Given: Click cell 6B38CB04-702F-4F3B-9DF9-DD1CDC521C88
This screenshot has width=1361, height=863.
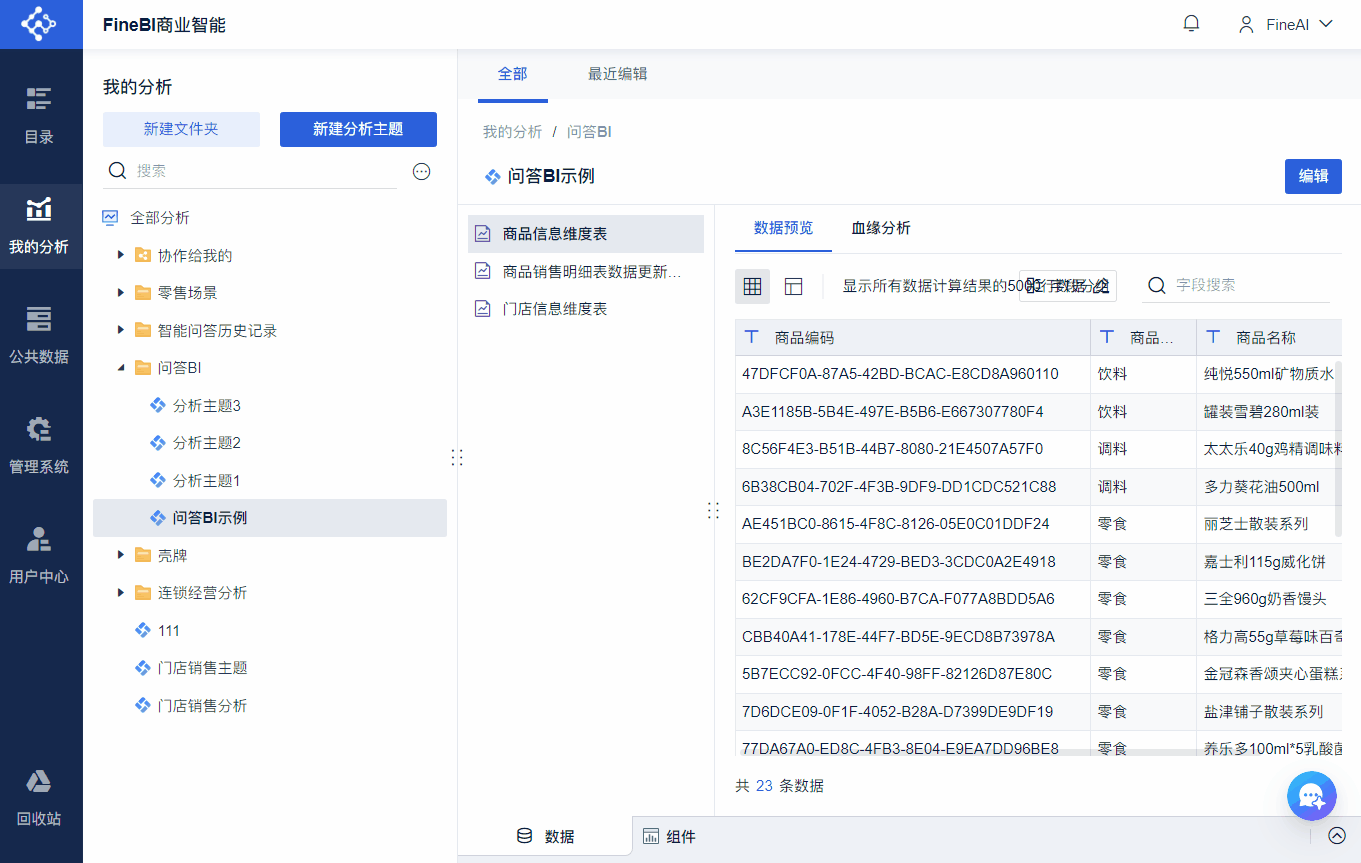Looking at the screenshot, I should coord(912,487).
